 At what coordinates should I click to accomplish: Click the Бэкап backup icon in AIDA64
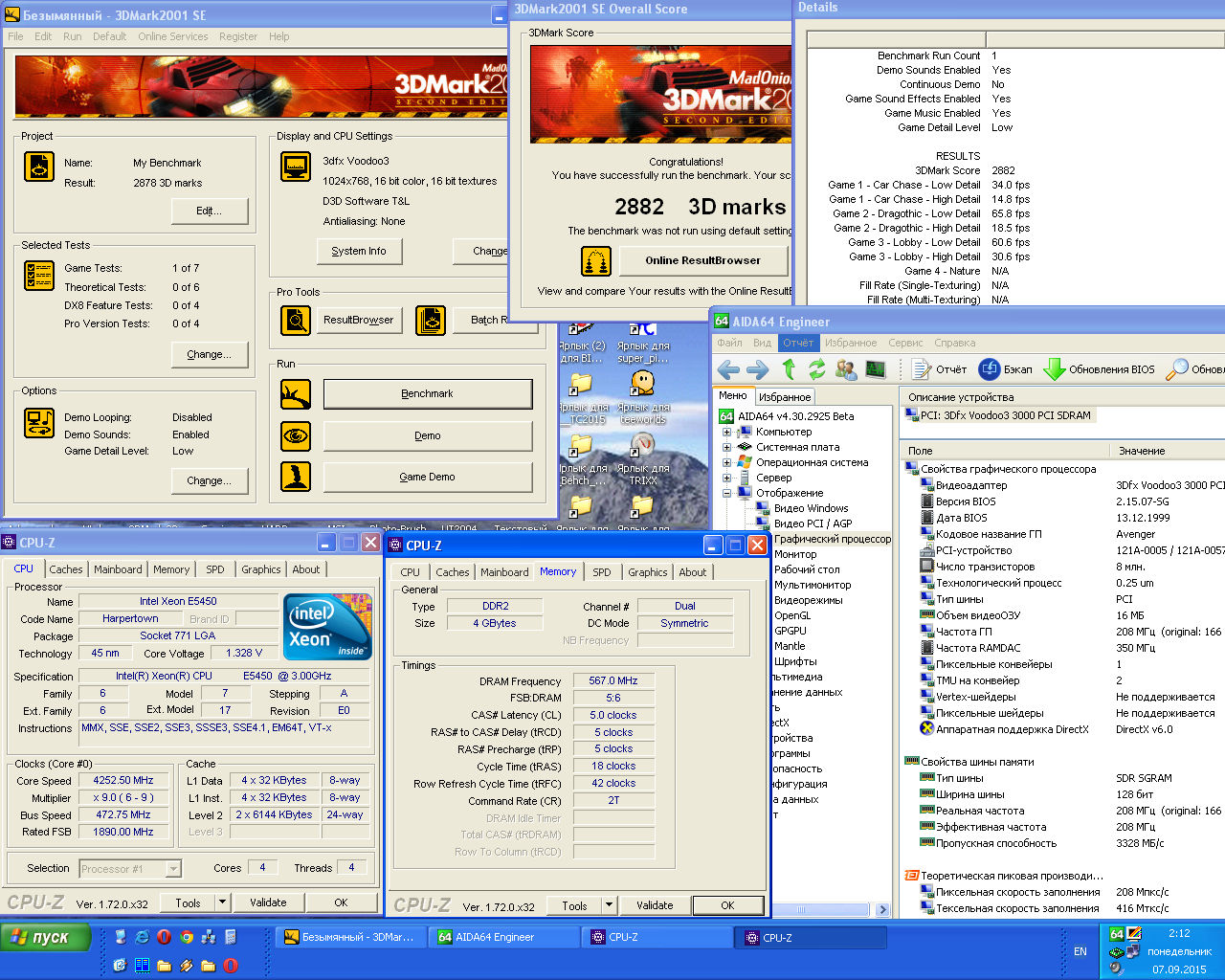click(x=990, y=369)
